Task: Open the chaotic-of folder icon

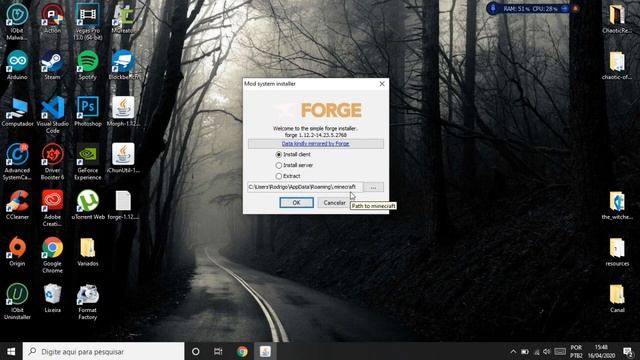Action: pyautogui.click(x=617, y=65)
